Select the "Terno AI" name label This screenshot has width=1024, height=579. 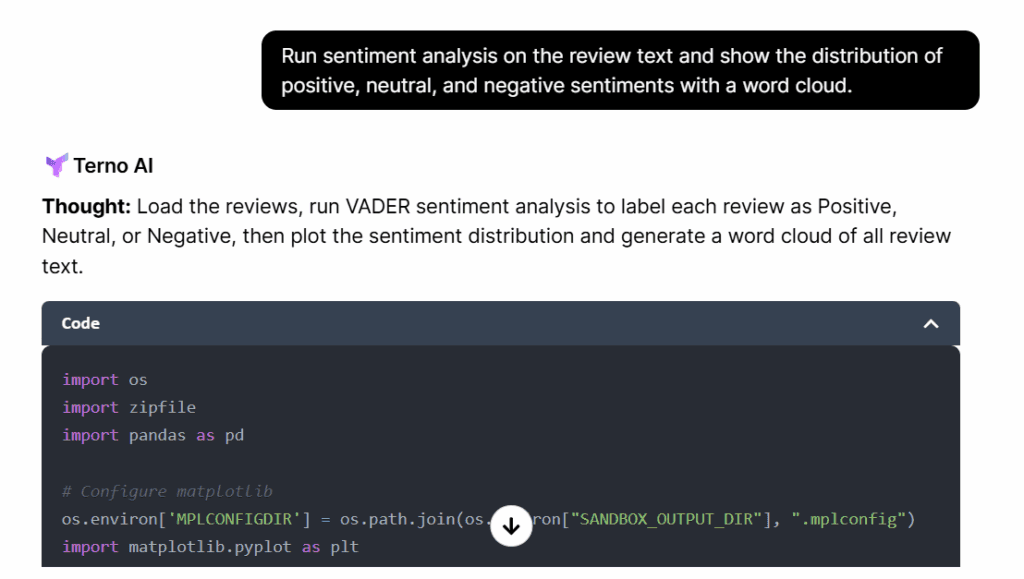(x=113, y=165)
